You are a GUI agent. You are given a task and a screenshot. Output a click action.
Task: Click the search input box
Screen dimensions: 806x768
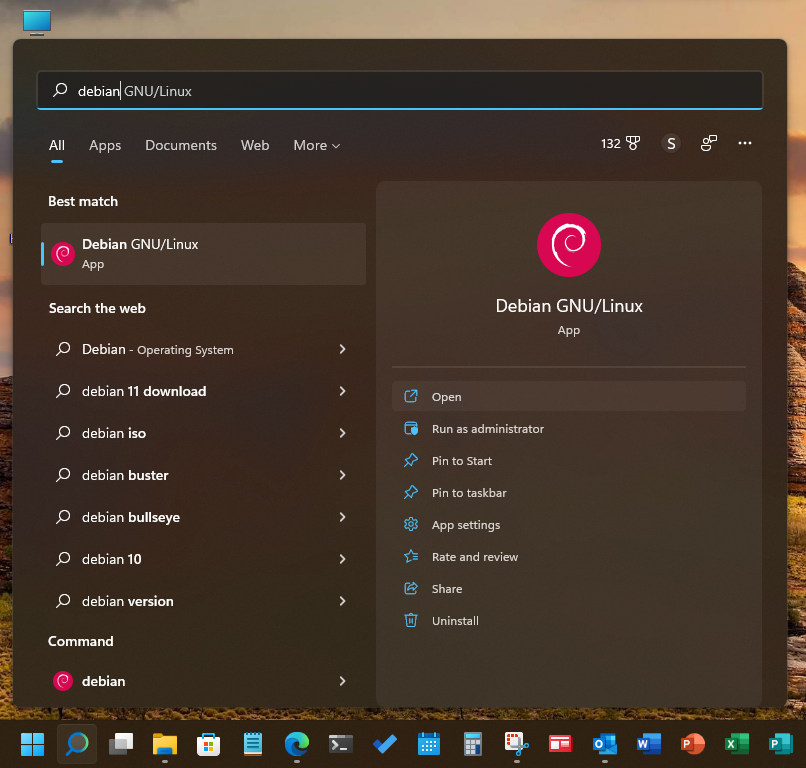pyautogui.click(x=400, y=91)
